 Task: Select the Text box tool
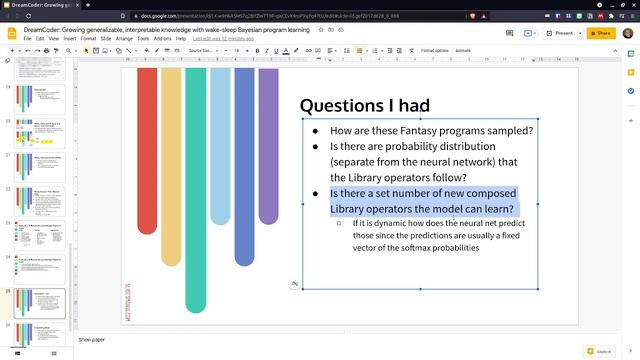pyautogui.click(x=96, y=51)
